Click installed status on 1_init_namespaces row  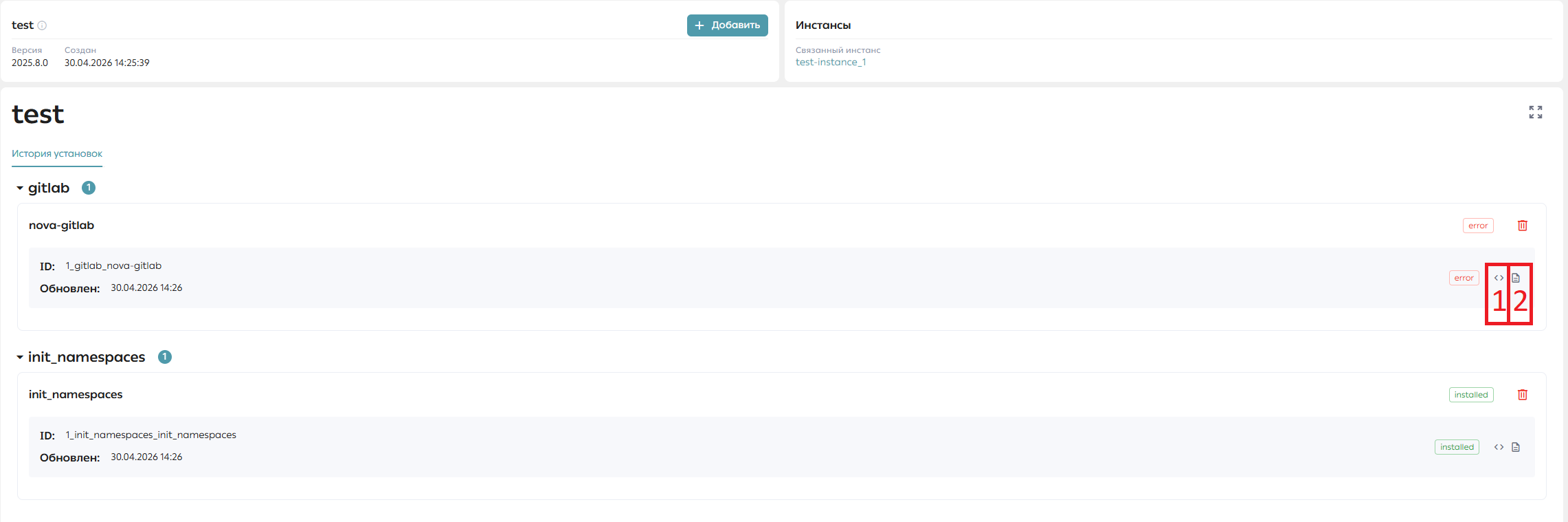click(1457, 447)
